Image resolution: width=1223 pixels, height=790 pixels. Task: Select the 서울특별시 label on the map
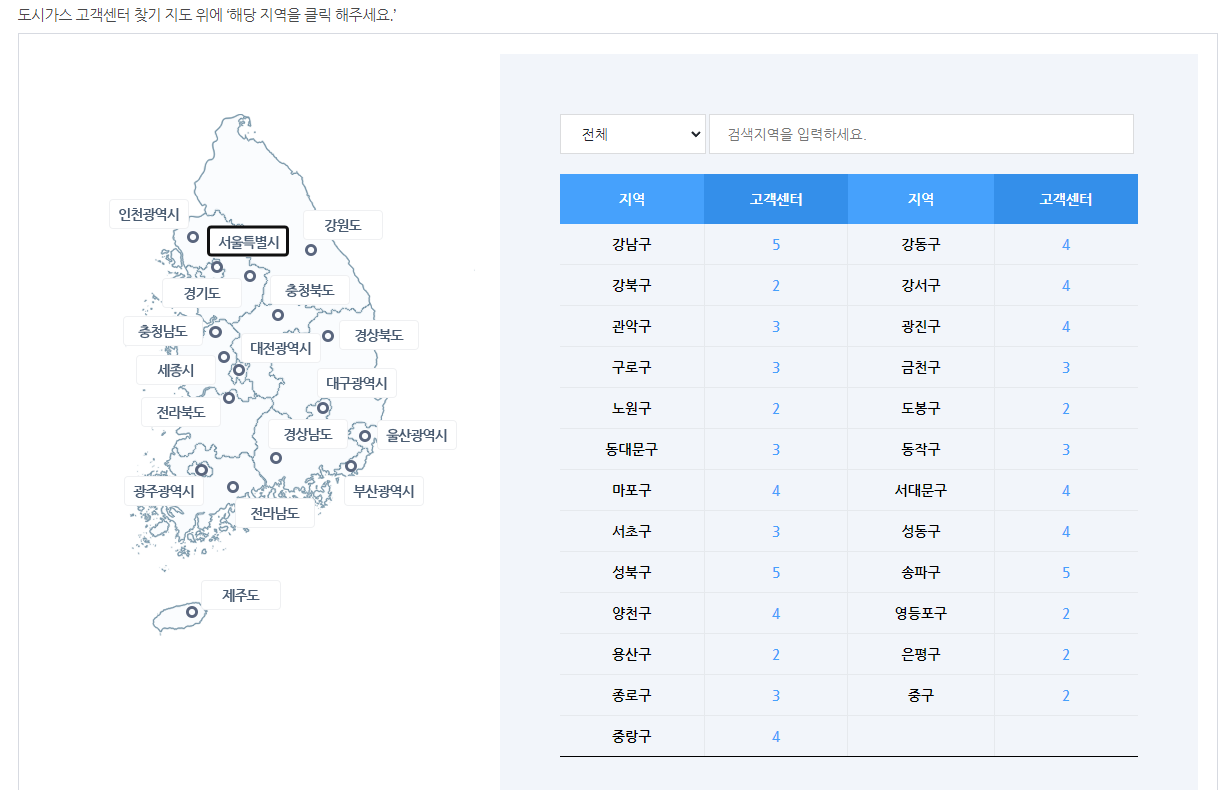248,241
